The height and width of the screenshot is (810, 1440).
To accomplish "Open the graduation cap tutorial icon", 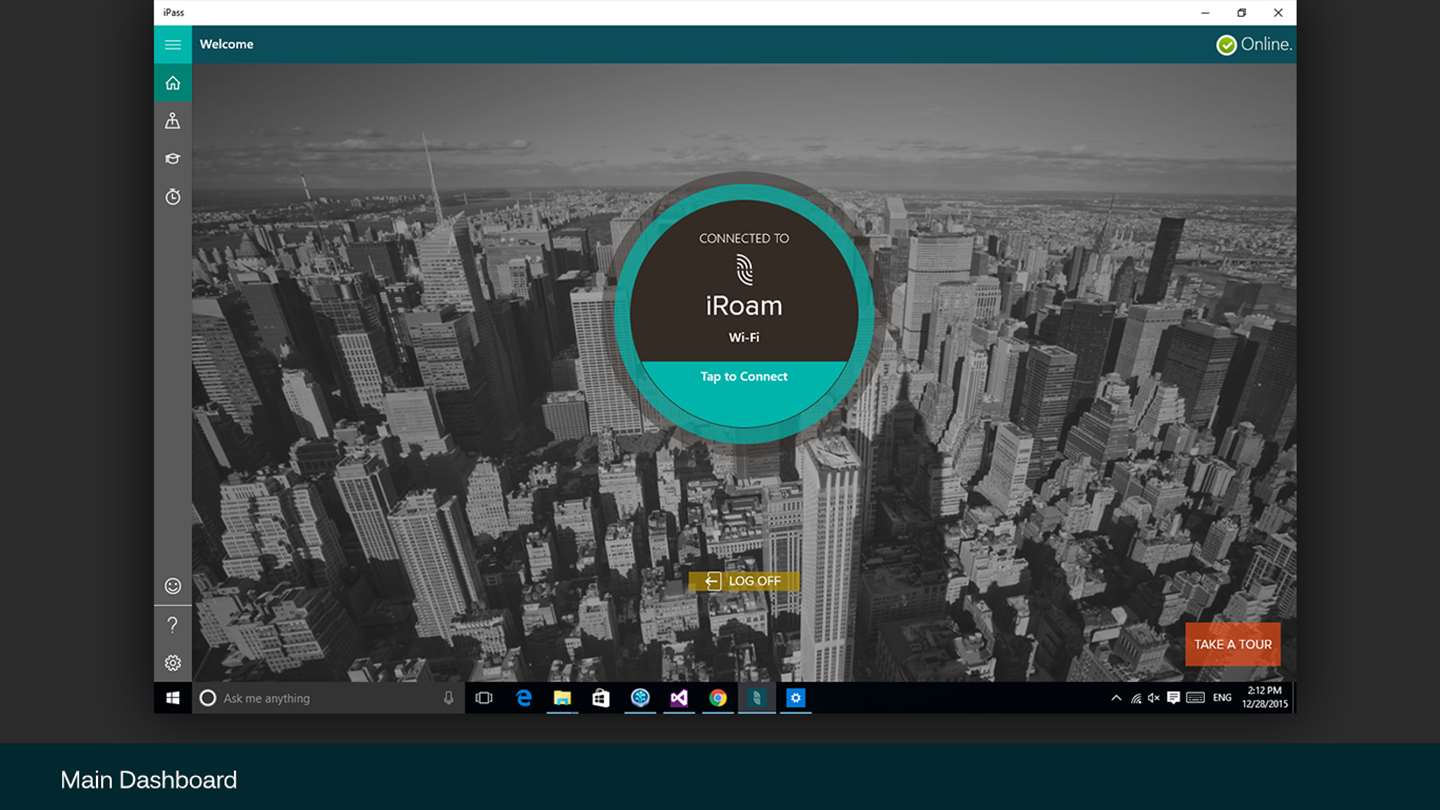I will click(x=173, y=159).
